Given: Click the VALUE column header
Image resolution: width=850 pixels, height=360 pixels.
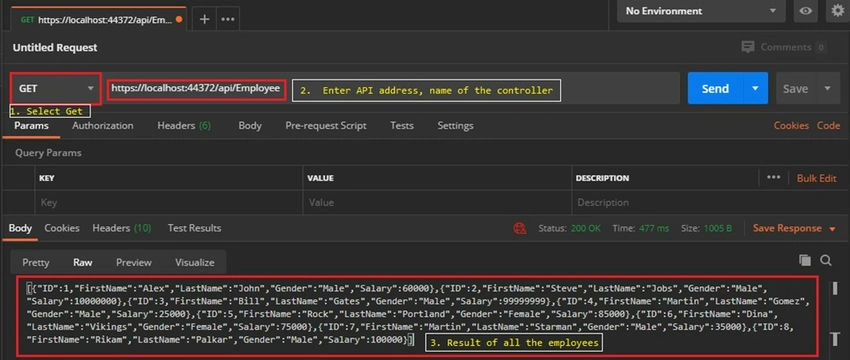Looking at the screenshot, I should pyautogui.click(x=320, y=178).
